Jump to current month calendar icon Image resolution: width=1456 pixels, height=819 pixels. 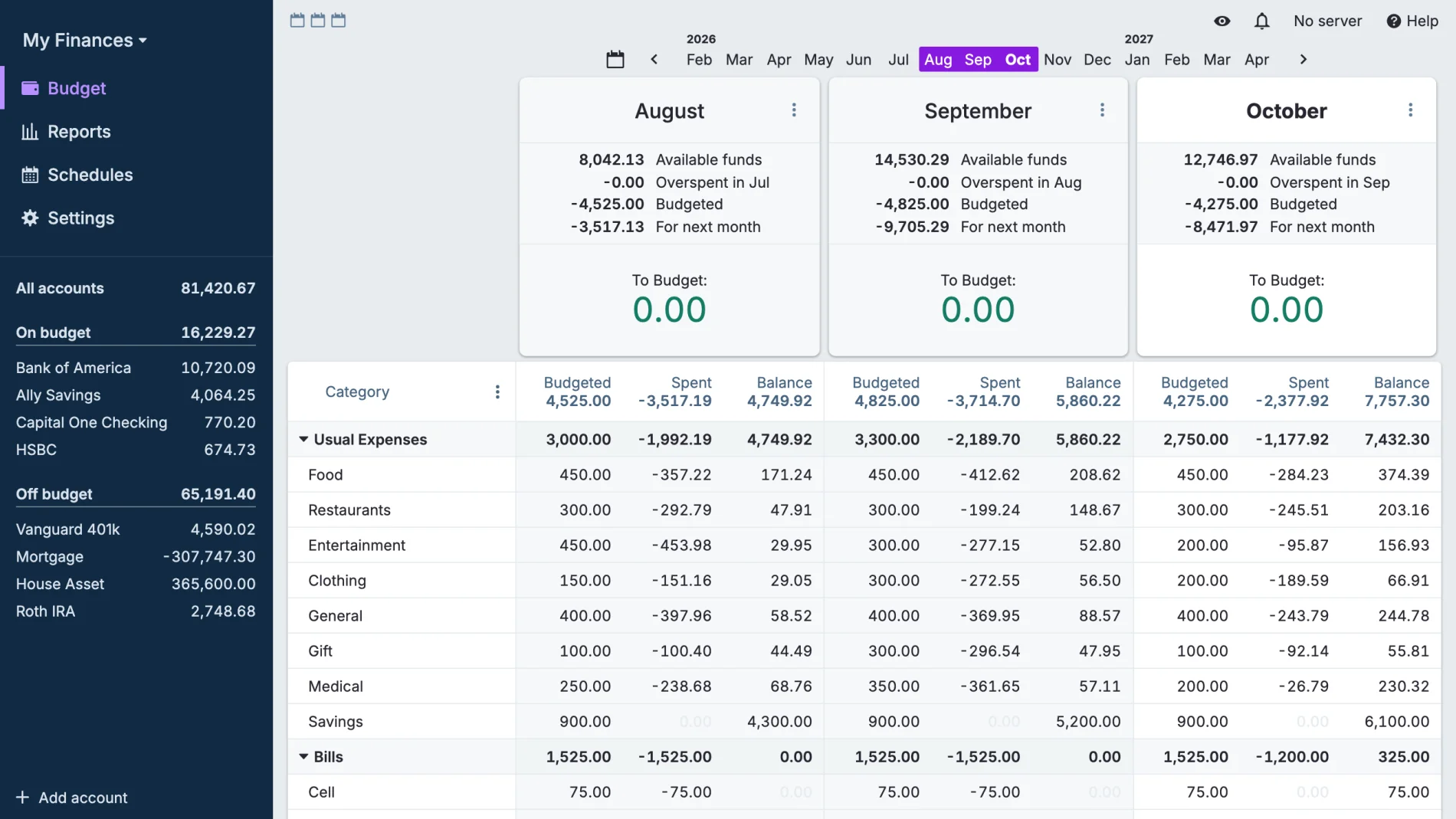[x=615, y=60]
